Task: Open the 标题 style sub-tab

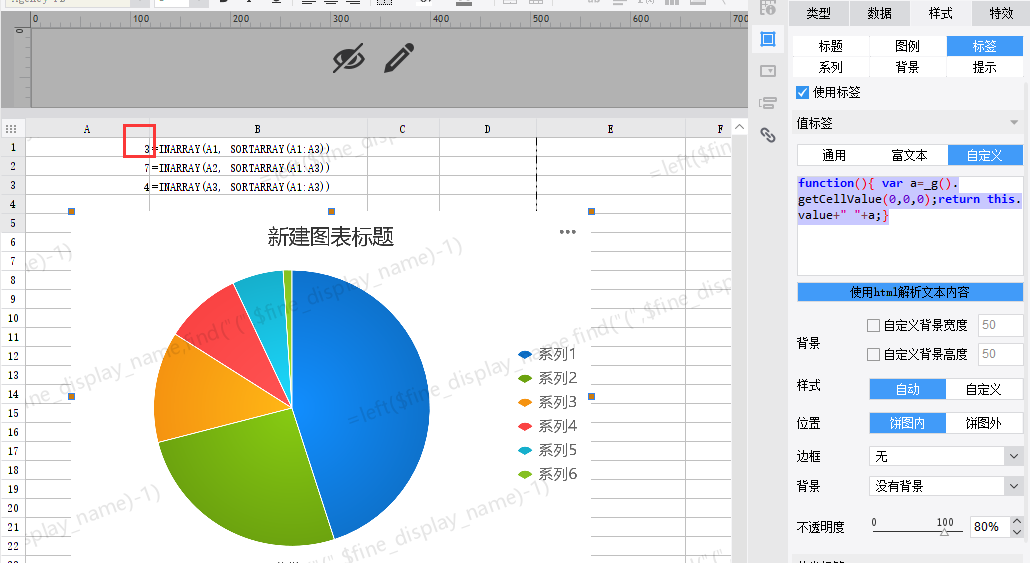Action: 831,46
